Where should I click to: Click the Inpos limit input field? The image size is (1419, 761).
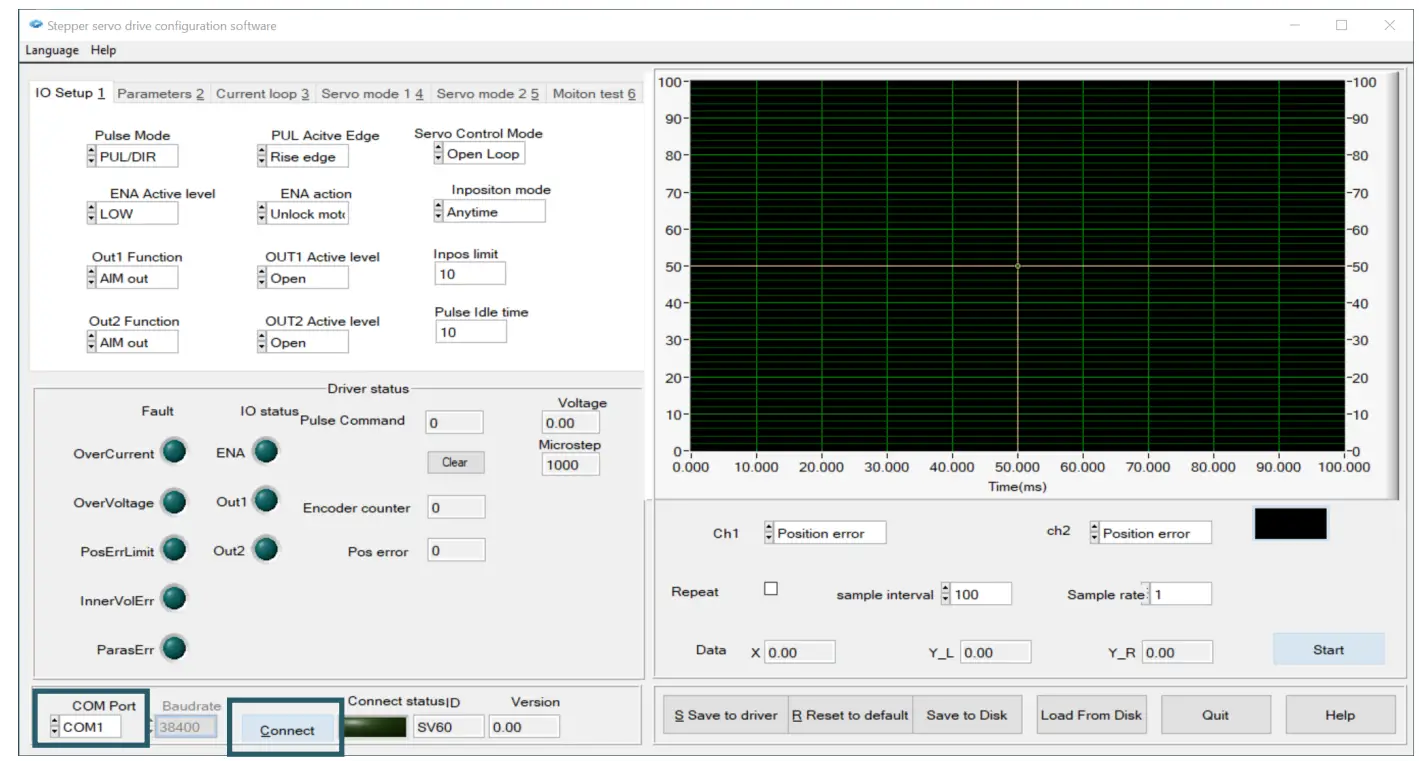point(470,274)
